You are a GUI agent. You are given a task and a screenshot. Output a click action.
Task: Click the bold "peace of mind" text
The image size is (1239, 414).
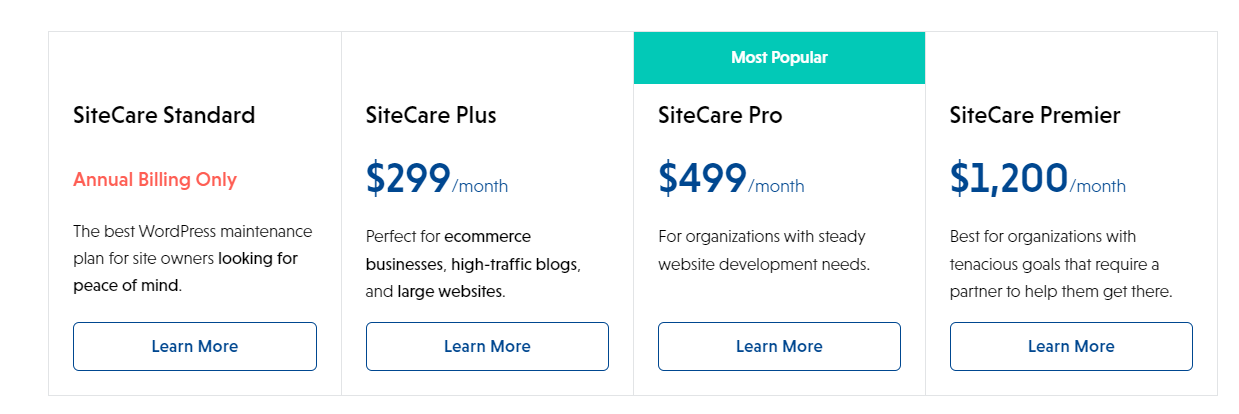click(x=125, y=285)
